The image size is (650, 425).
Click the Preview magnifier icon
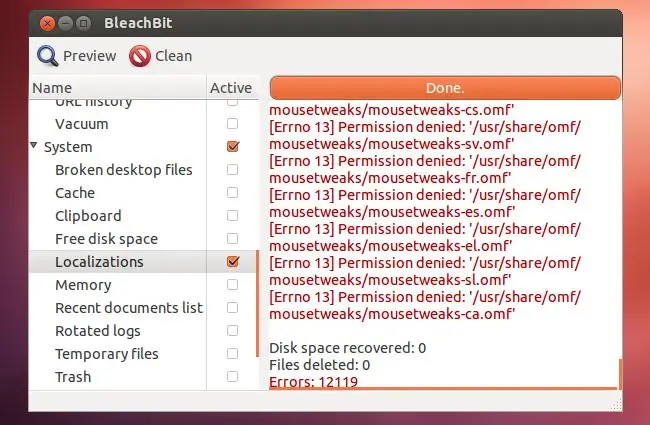[x=48, y=56]
